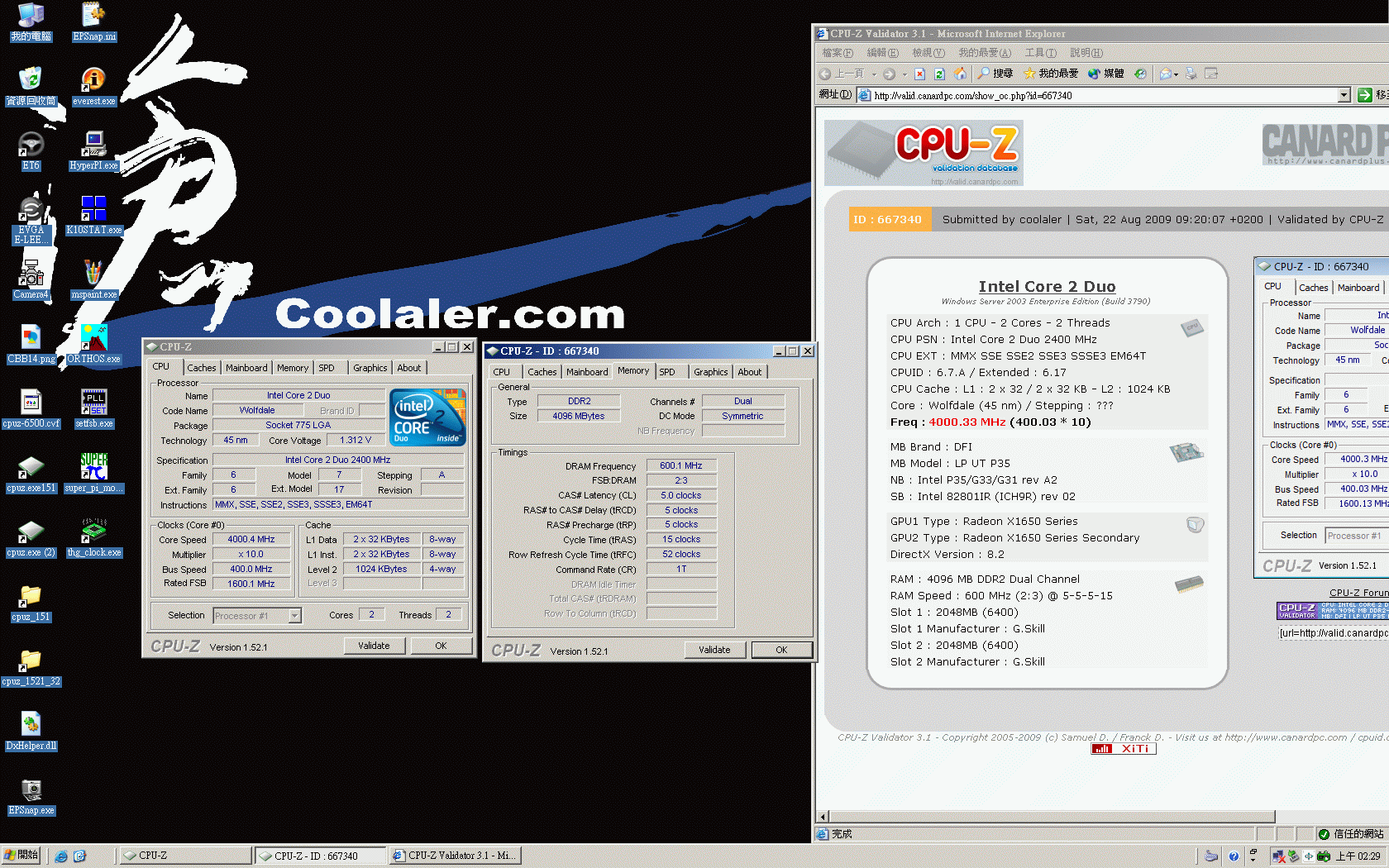Switch to Mainboard tab in left CPU-Z window

point(246,368)
